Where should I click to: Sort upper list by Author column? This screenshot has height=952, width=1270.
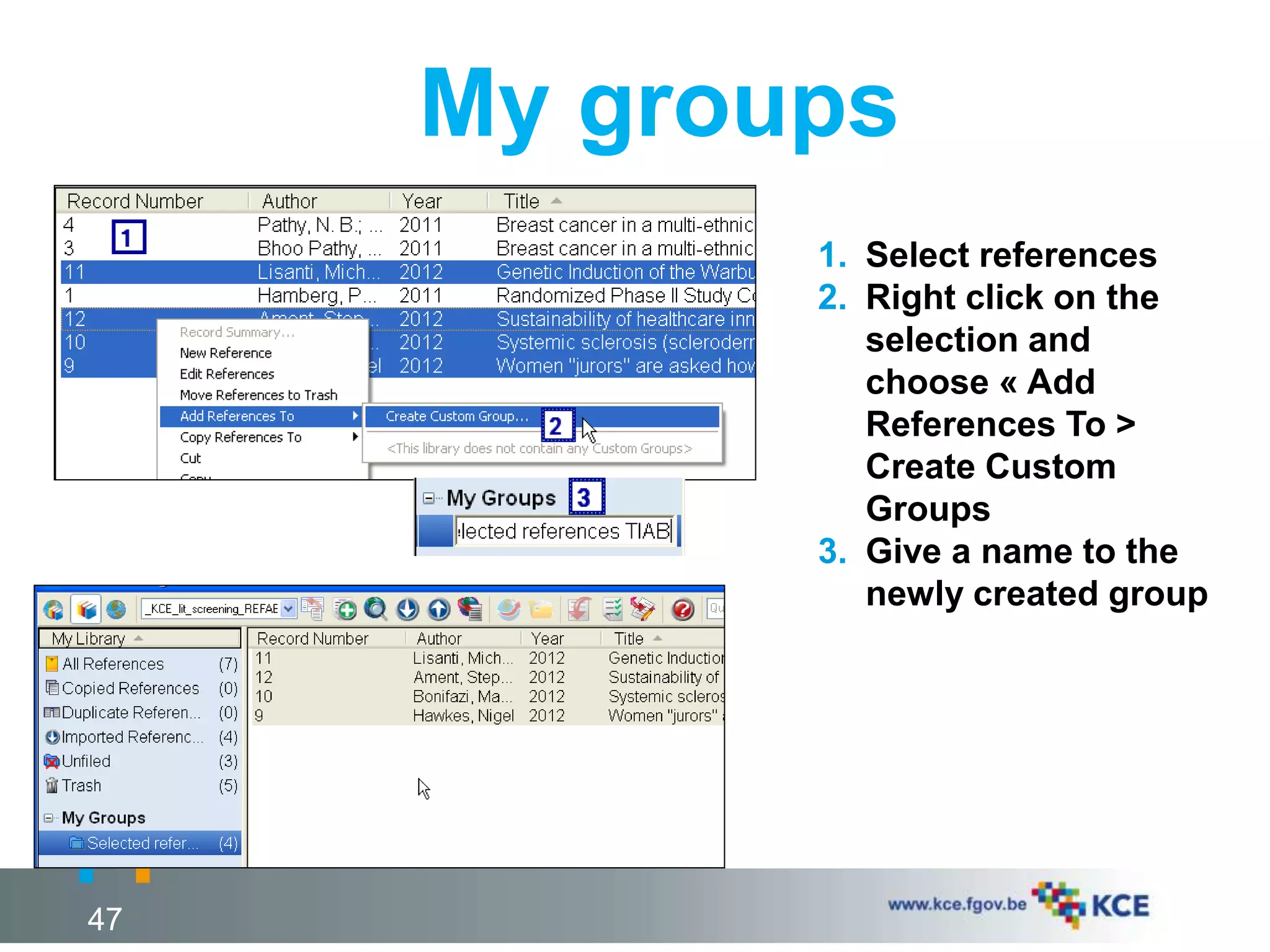coord(319,201)
